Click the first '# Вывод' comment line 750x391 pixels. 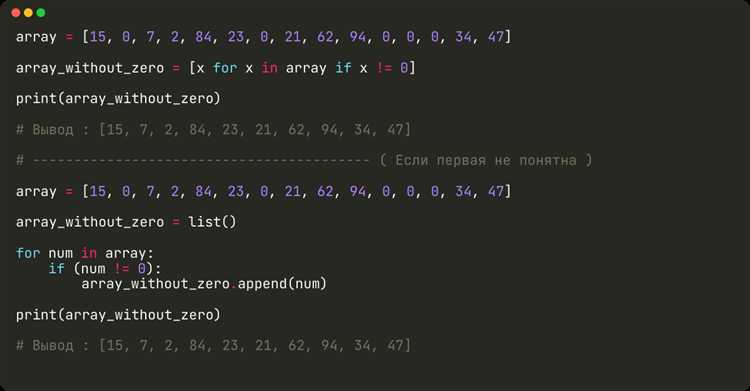click(213, 129)
